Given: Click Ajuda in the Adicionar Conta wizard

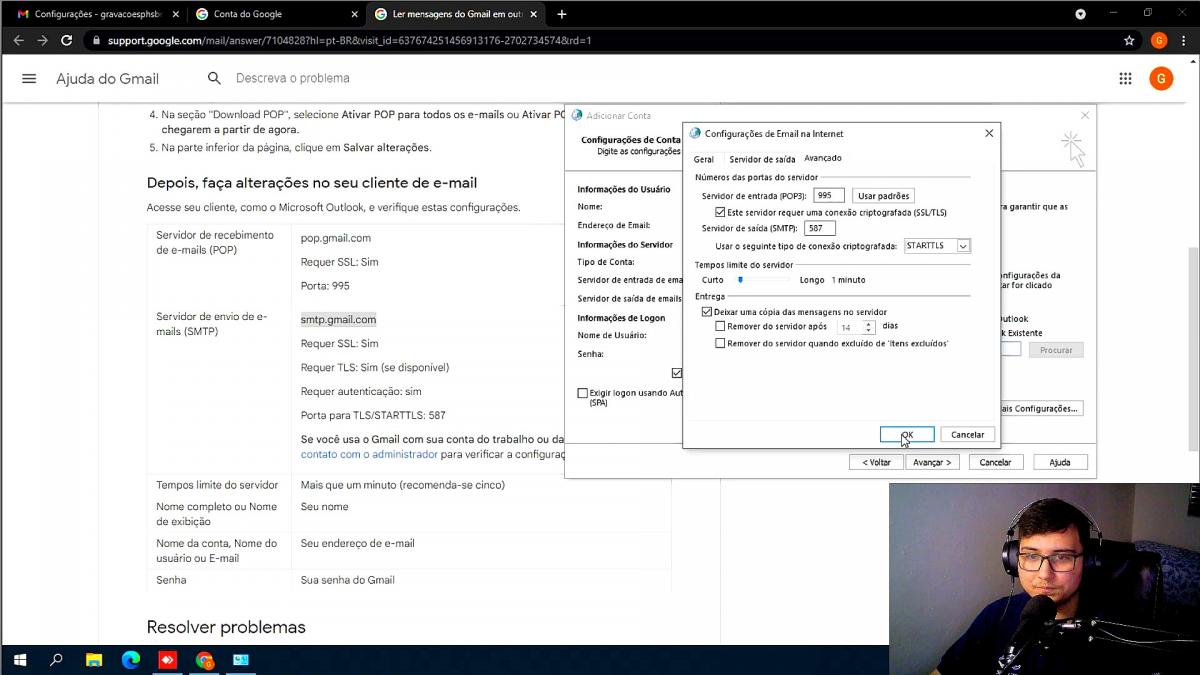Looking at the screenshot, I should (1060, 462).
